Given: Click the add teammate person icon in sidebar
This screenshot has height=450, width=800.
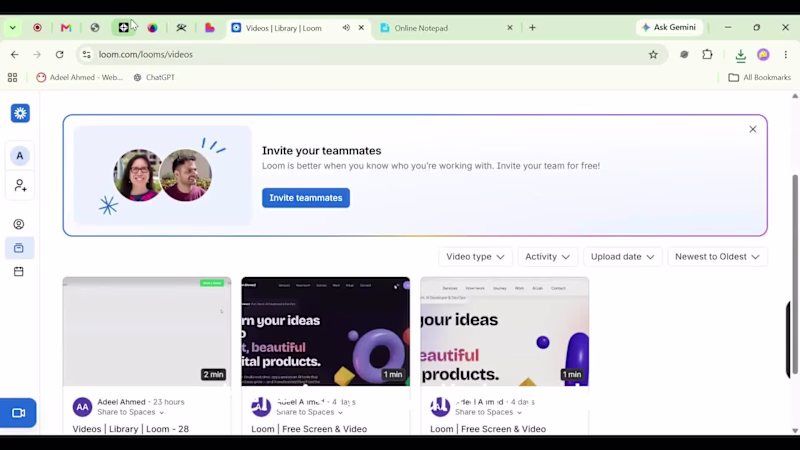Looking at the screenshot, I should pos(20,185).
